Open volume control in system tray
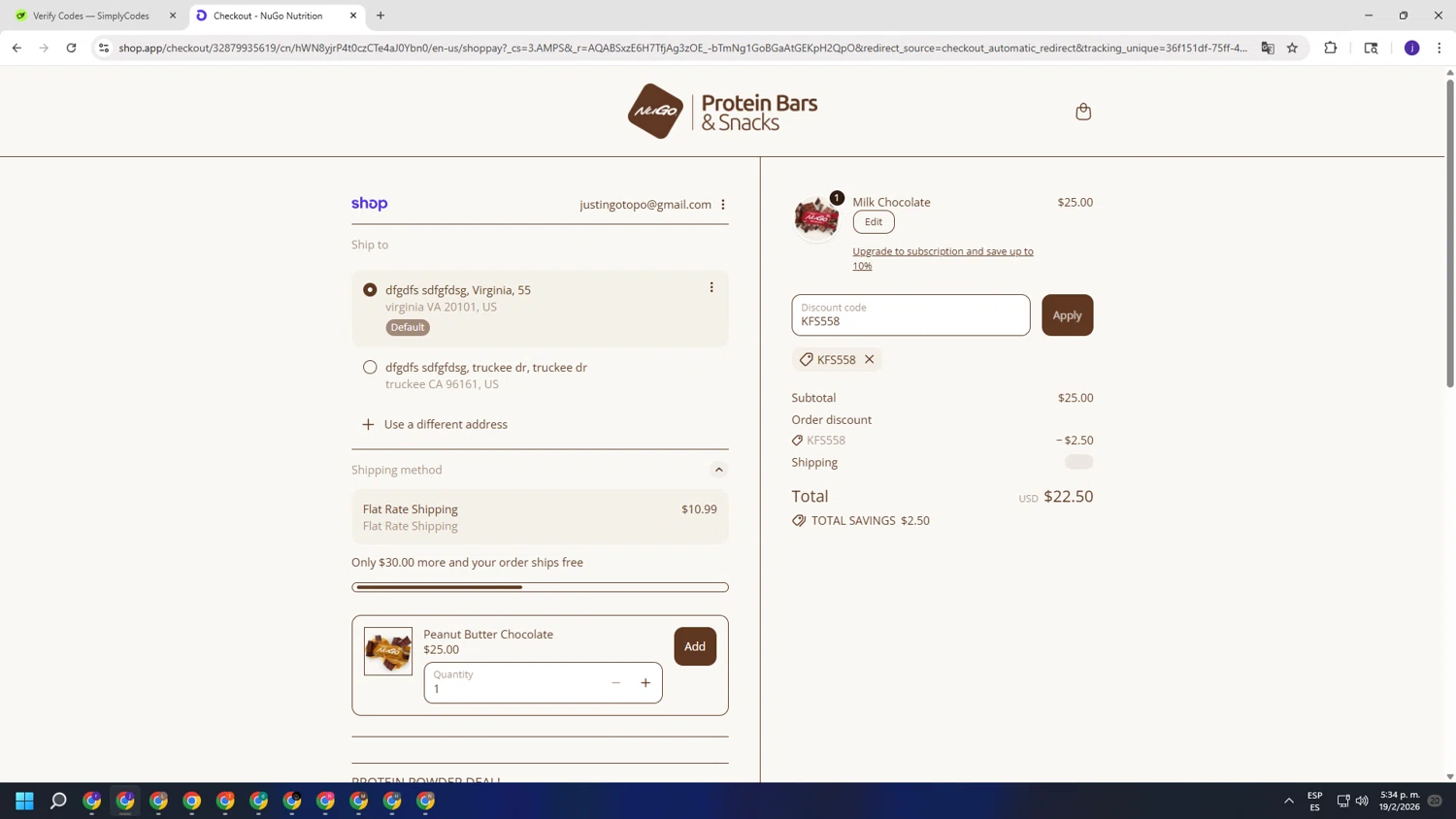Screen dimensions: 1456x819 1362,802
